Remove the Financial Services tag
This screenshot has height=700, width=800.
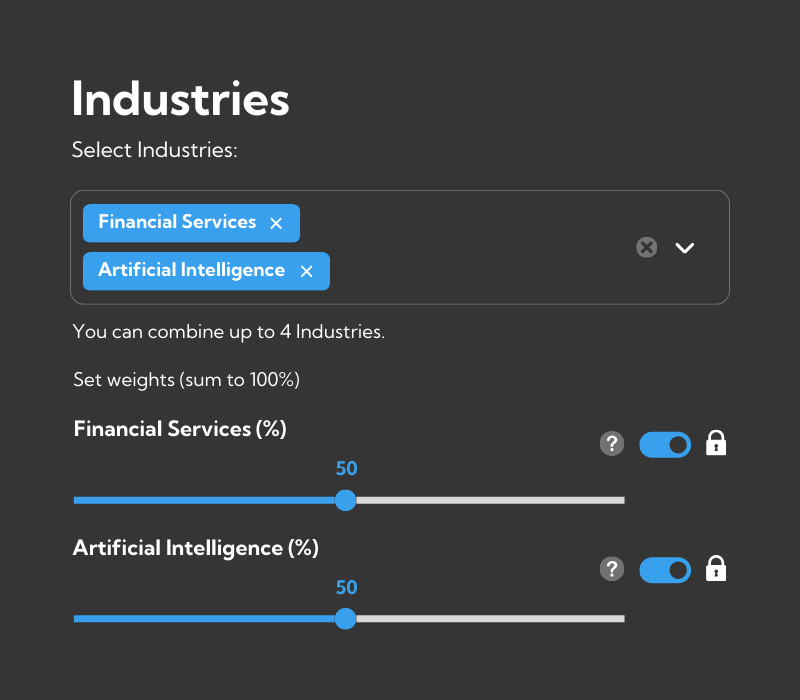276,222
